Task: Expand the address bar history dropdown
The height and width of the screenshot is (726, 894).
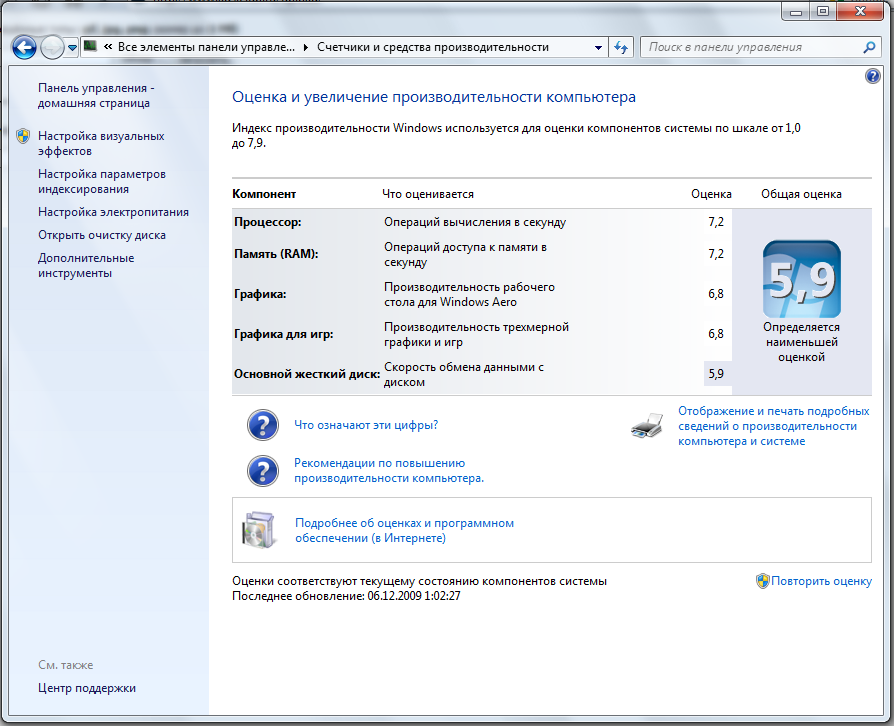Action: [x=598, y=47]
